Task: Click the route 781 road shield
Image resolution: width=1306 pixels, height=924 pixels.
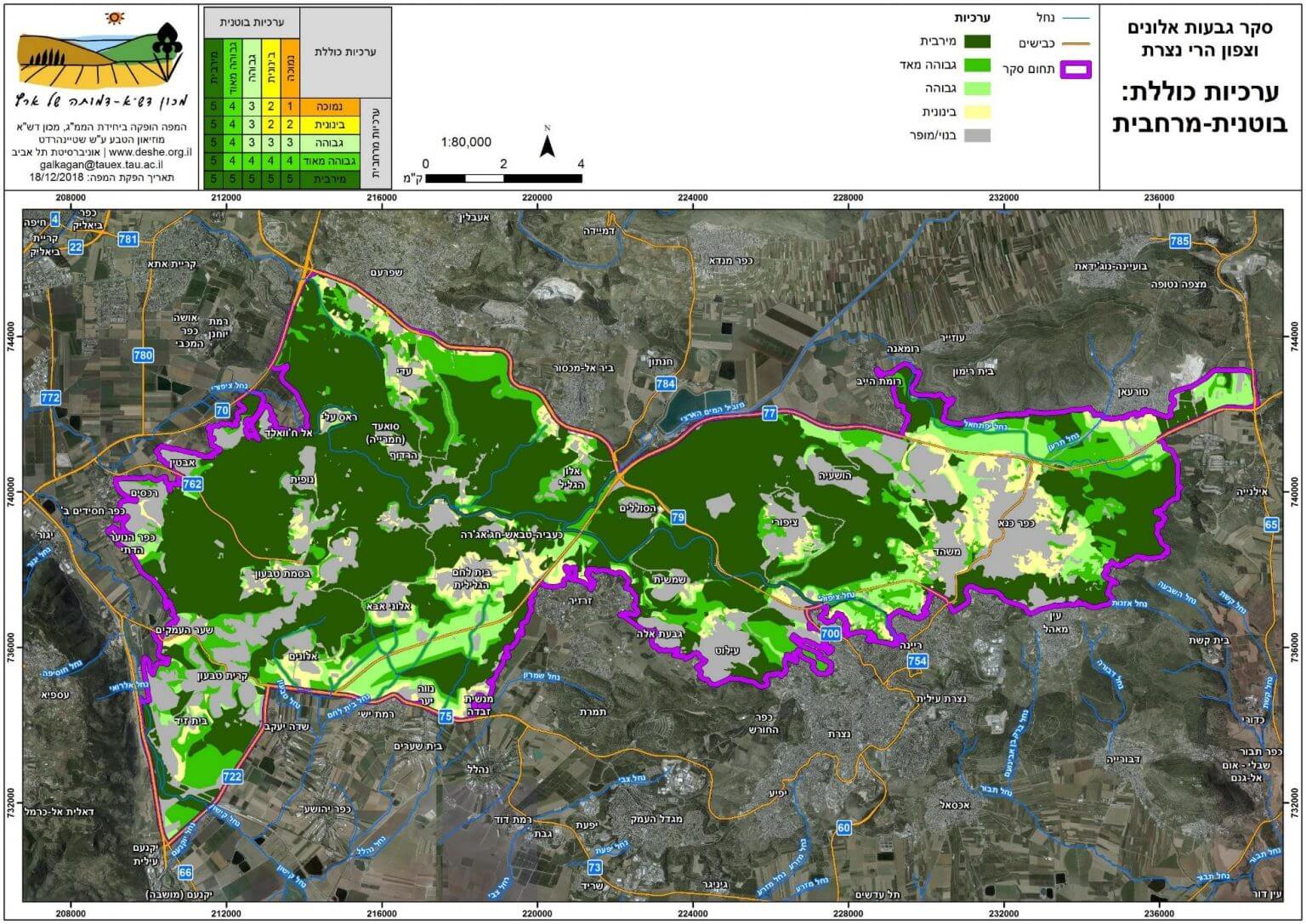Action: [128, 239]
